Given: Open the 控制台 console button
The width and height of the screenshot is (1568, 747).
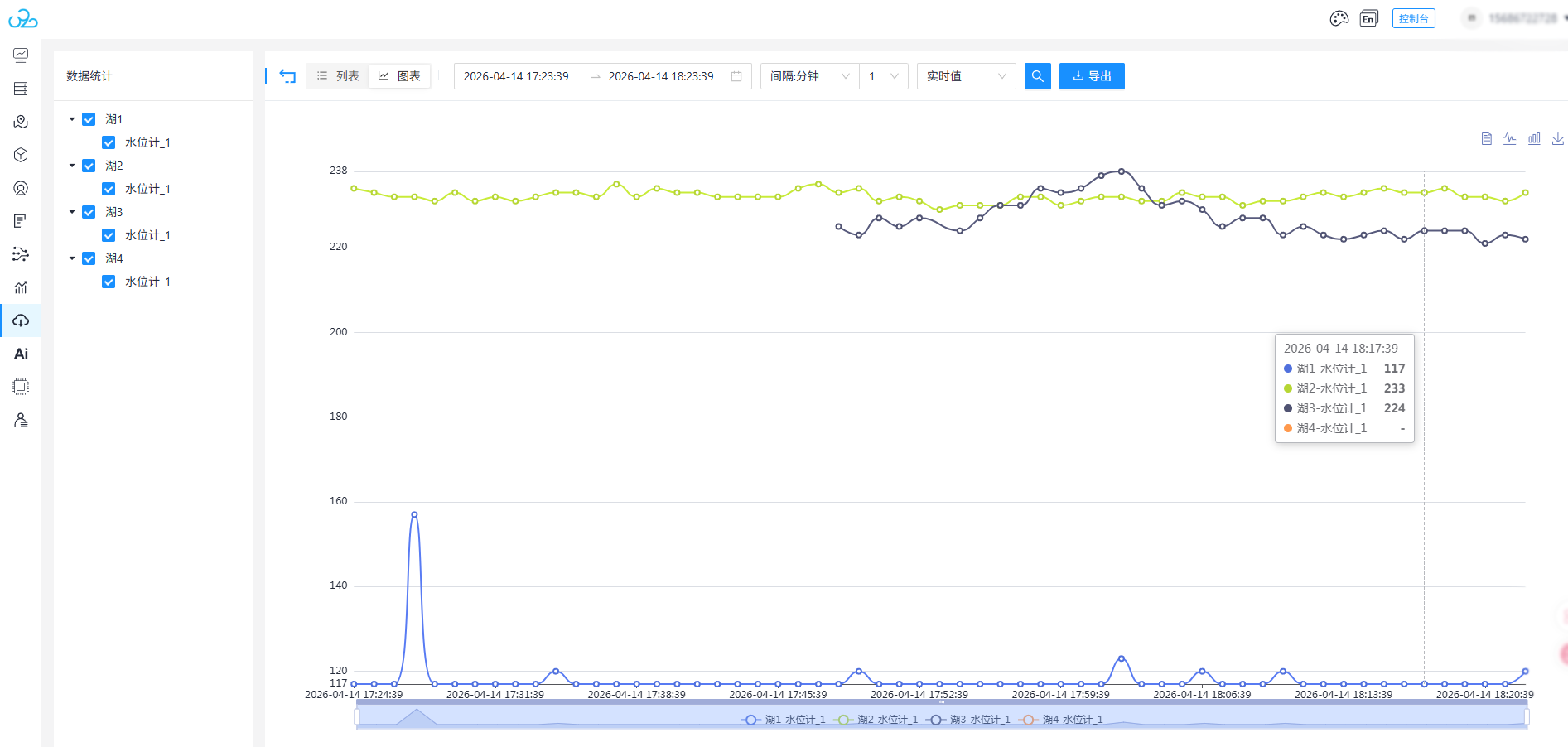Looking at the screenshot, I should (x=1413, y=18).
